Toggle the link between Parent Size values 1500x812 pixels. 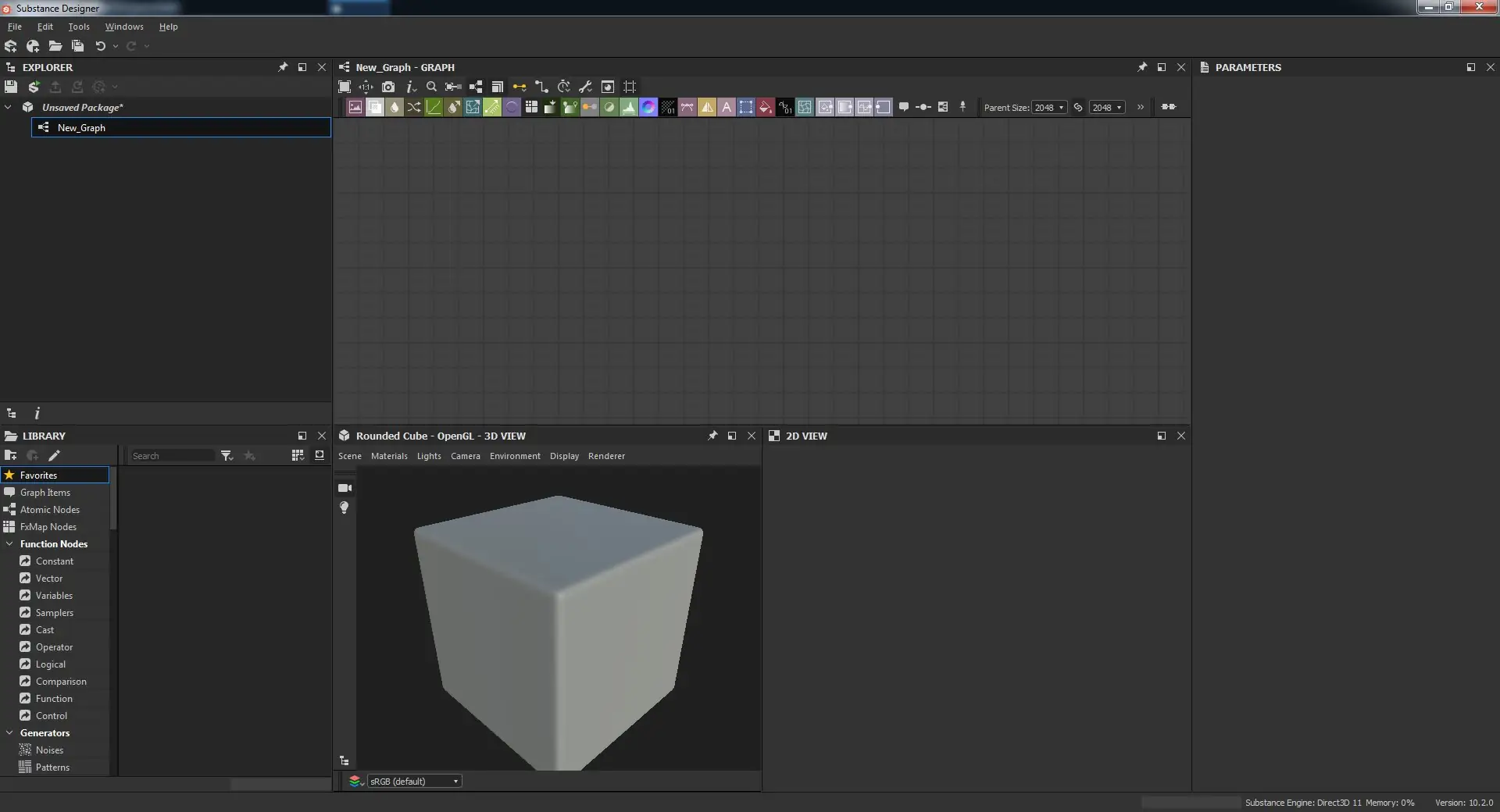pos(1078,108)
